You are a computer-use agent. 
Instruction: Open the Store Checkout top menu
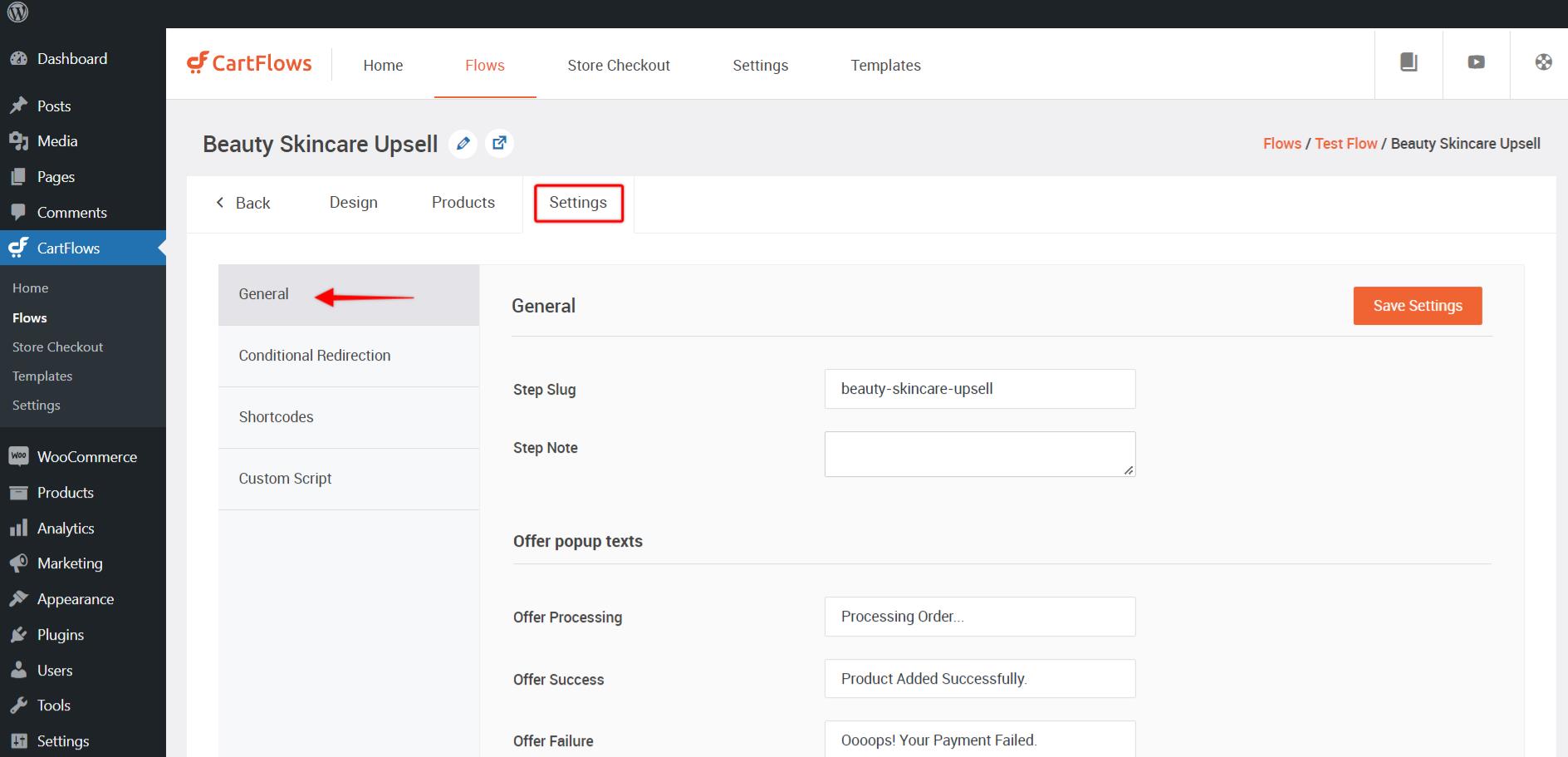(x=618, y=66)
